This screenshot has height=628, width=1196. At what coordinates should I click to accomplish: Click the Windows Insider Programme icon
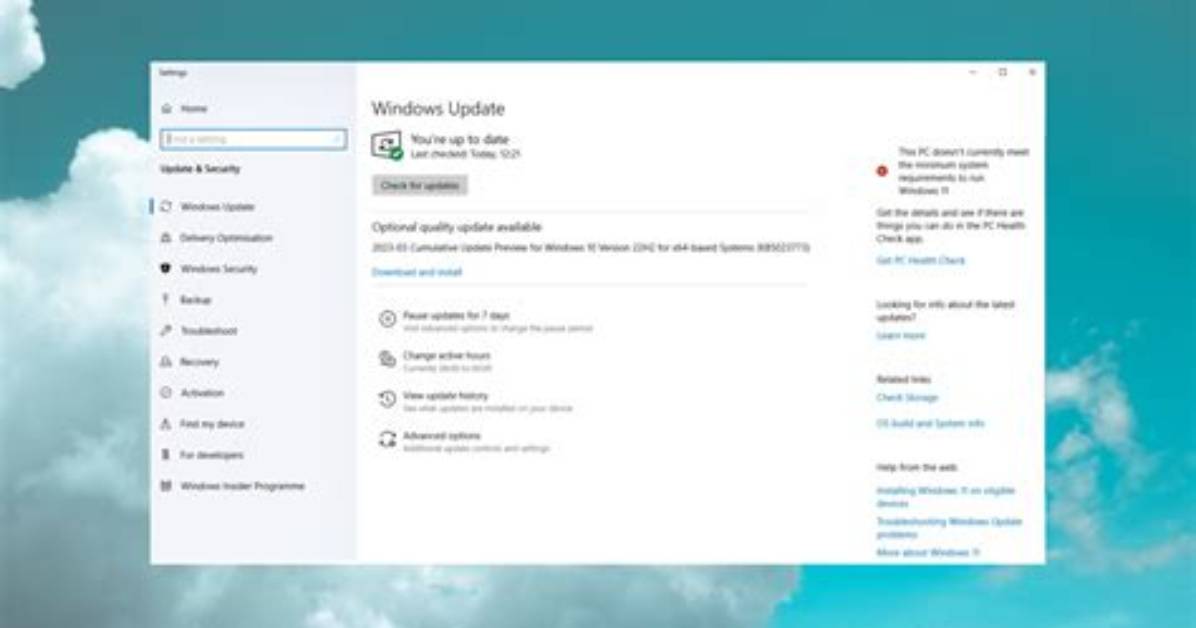click(x=166, y=485)
